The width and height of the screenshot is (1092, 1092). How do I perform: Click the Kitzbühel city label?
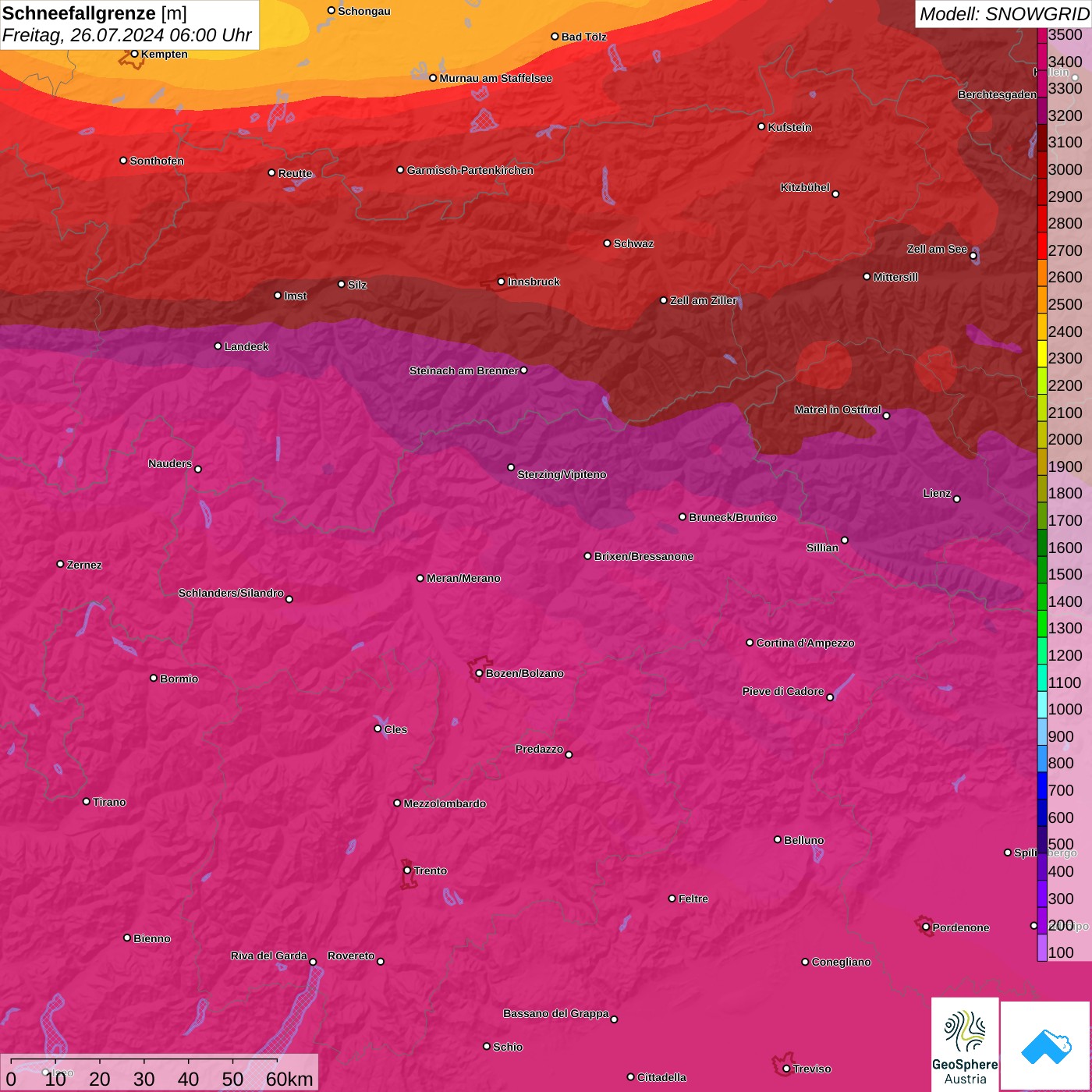click(x=805, y=187)
